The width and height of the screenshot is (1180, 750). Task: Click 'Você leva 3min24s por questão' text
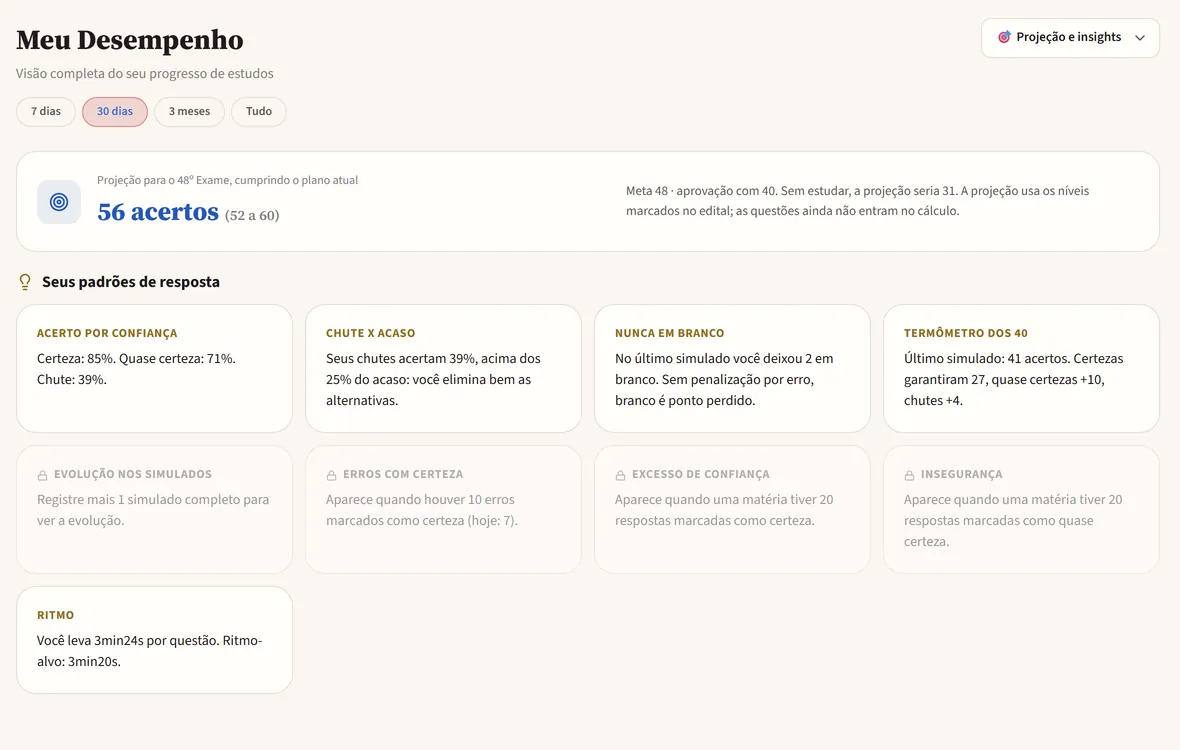coord(150,651)
